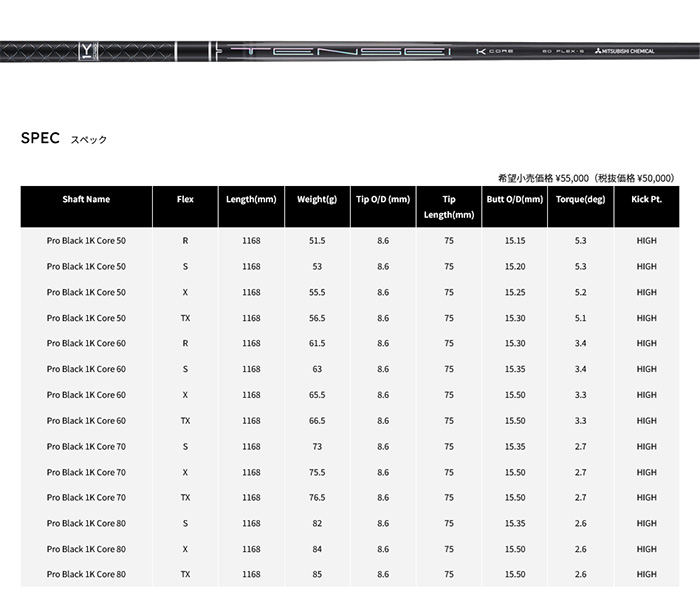
Task: Click tip O/D 8.6 in the 65.5 g row
Action: pos(383,395)
